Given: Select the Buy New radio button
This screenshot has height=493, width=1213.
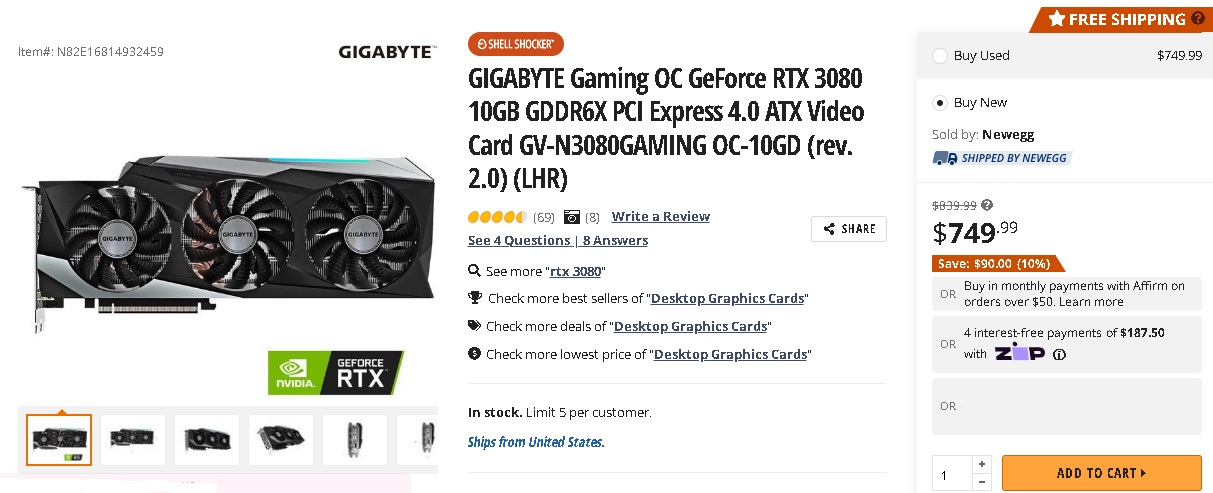Looking at the screenshot, I should (940, 103).
